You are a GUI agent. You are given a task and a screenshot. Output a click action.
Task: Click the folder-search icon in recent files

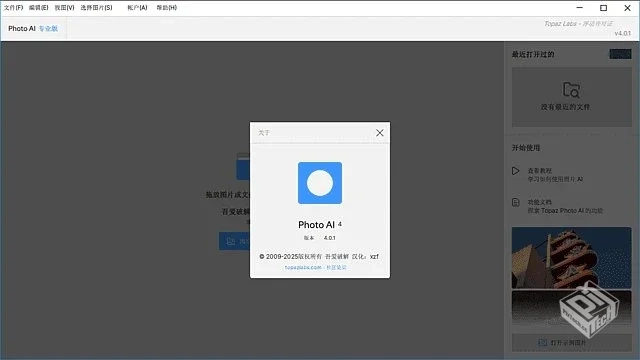click(571, 89)
